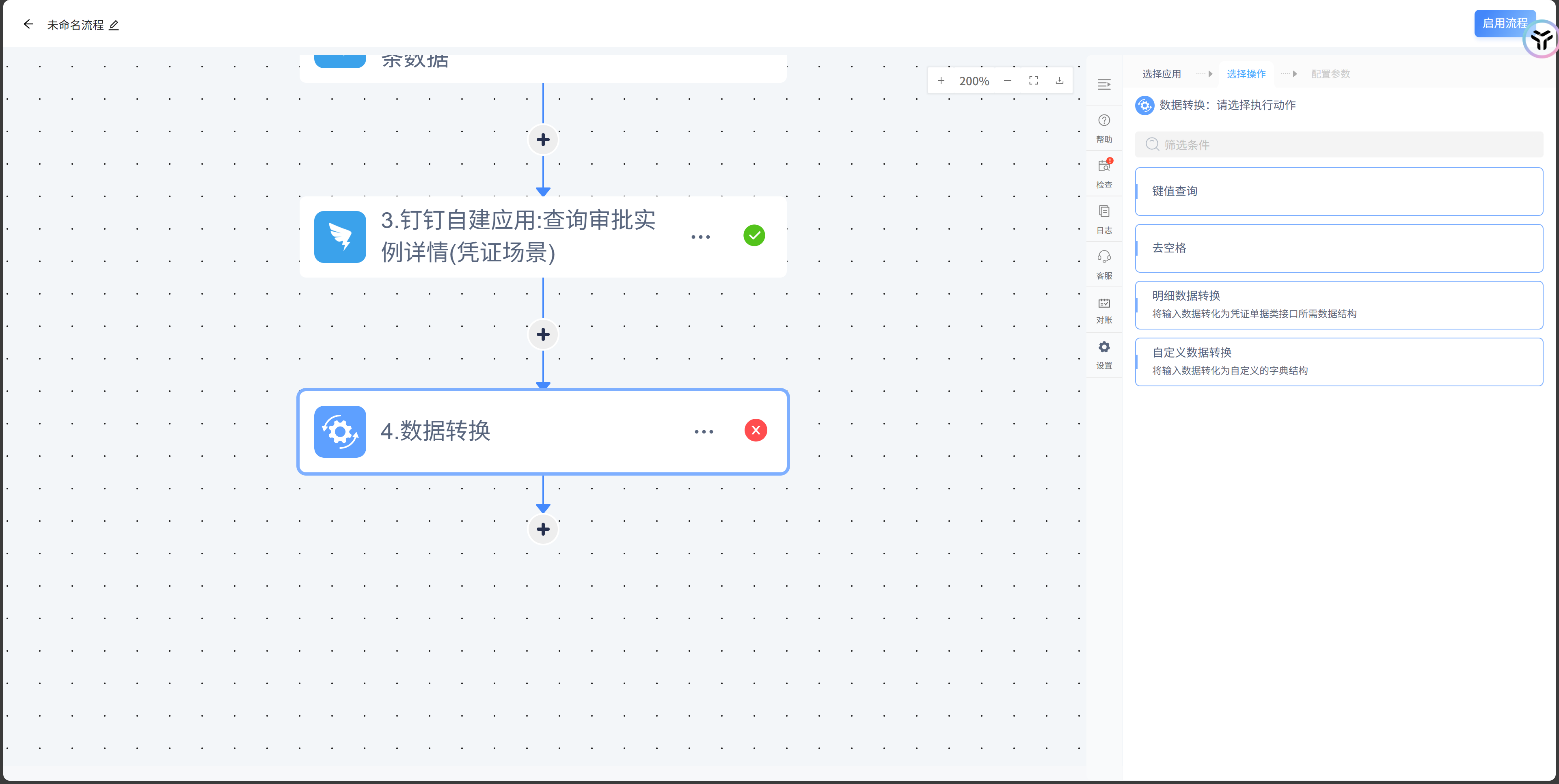Click the download canvas icon
Viewport: 1559px width, 784px height.
1059,80
